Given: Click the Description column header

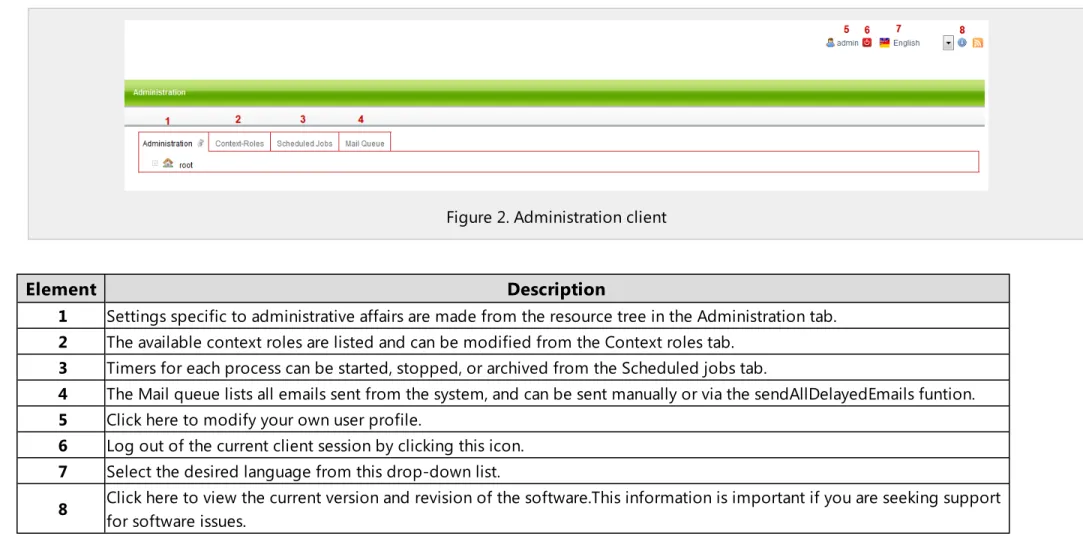Looking at the screenshot, I should [x=557, y=289].
